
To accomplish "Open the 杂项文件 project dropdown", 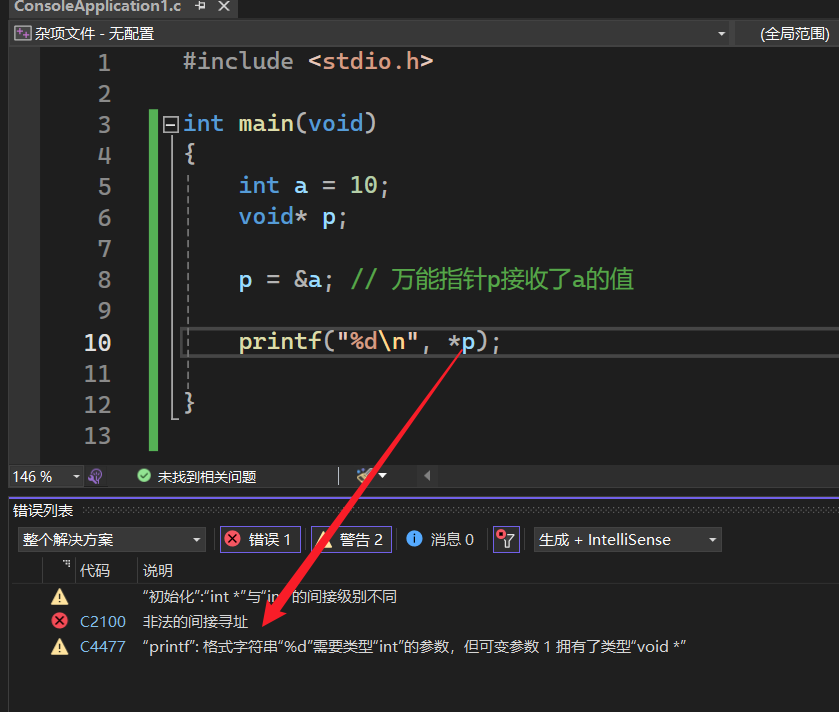I will (721, 34).
